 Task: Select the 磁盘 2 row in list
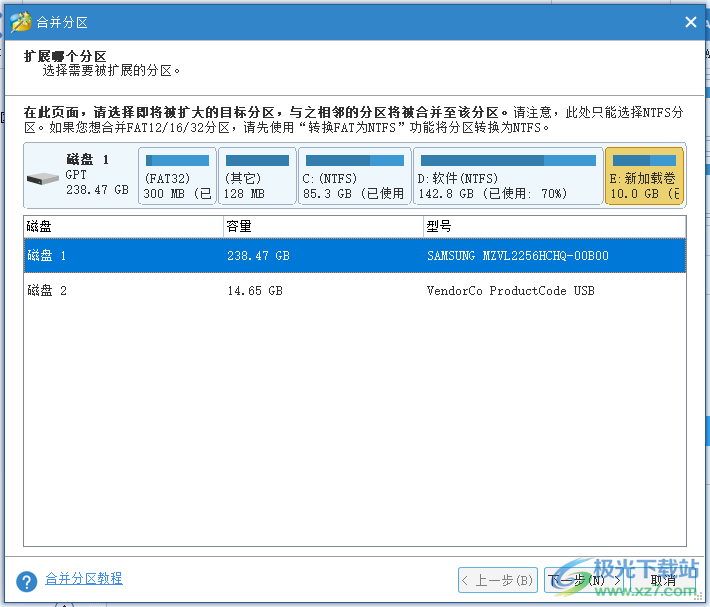coord(355,291)
